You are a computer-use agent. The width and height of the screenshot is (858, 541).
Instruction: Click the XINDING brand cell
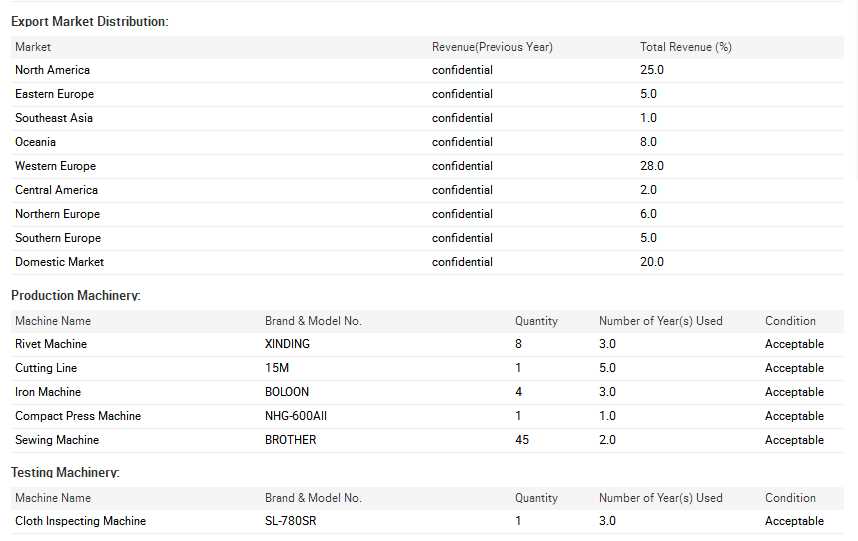(287, 344)
